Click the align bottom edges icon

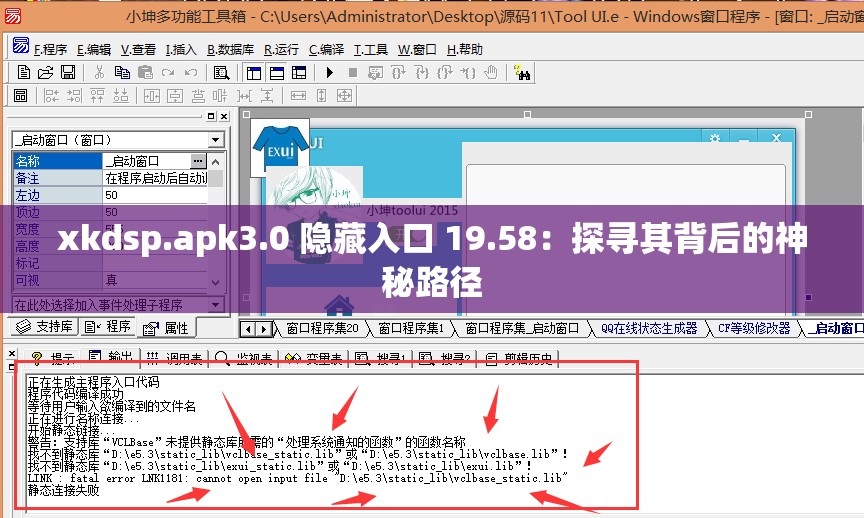point(121,95)
